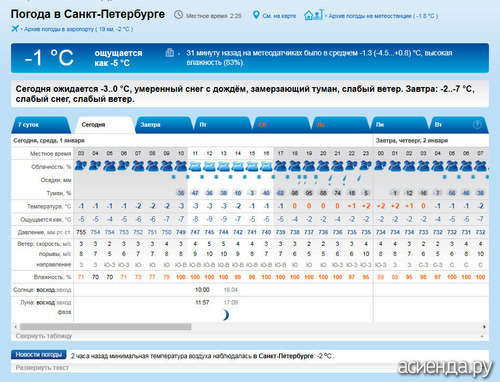
Task: Click the clock icon beside local time
Action: [x=179, y=15]
